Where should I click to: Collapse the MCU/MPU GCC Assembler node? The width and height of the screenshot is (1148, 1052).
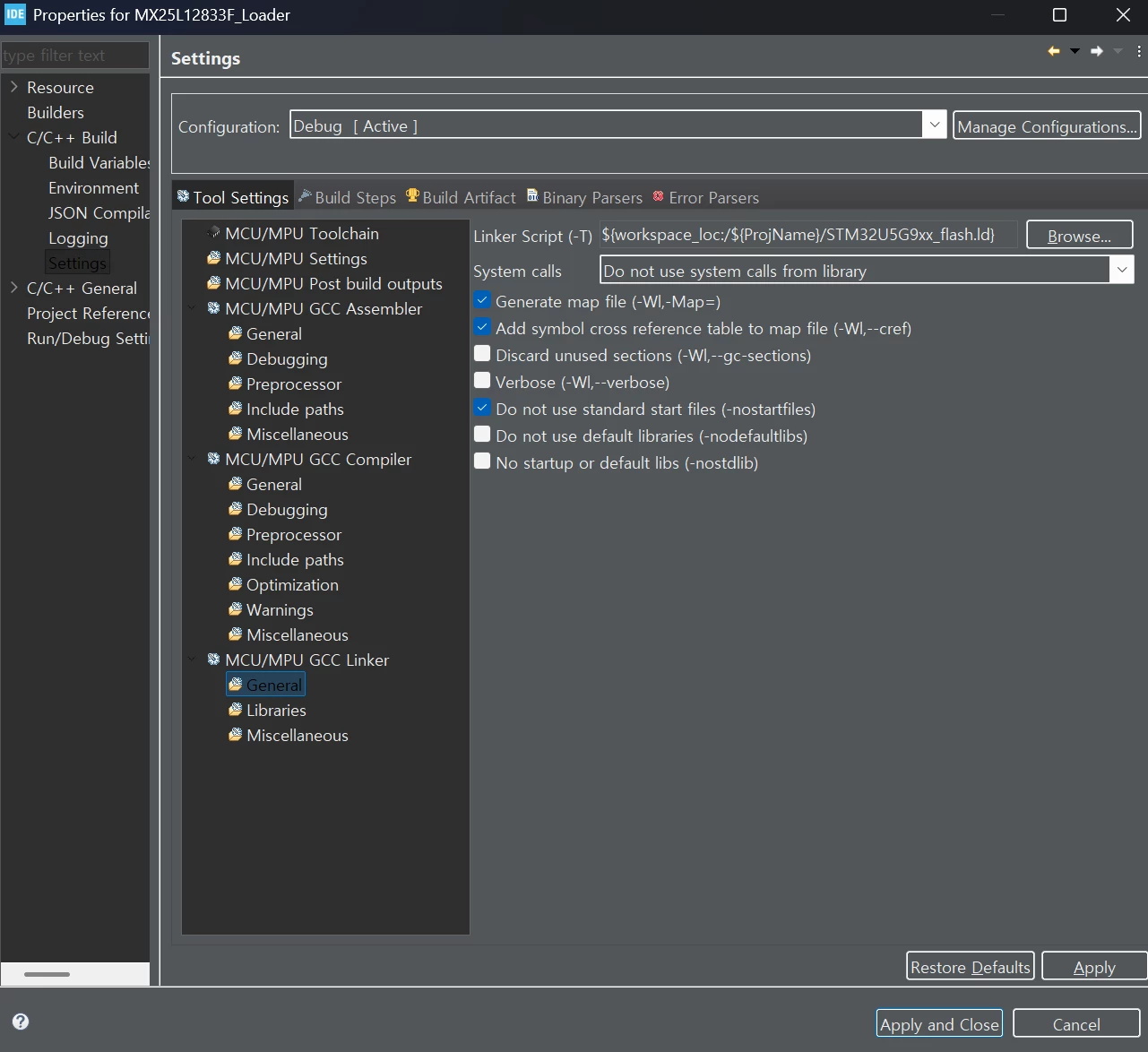pos(192,308)
